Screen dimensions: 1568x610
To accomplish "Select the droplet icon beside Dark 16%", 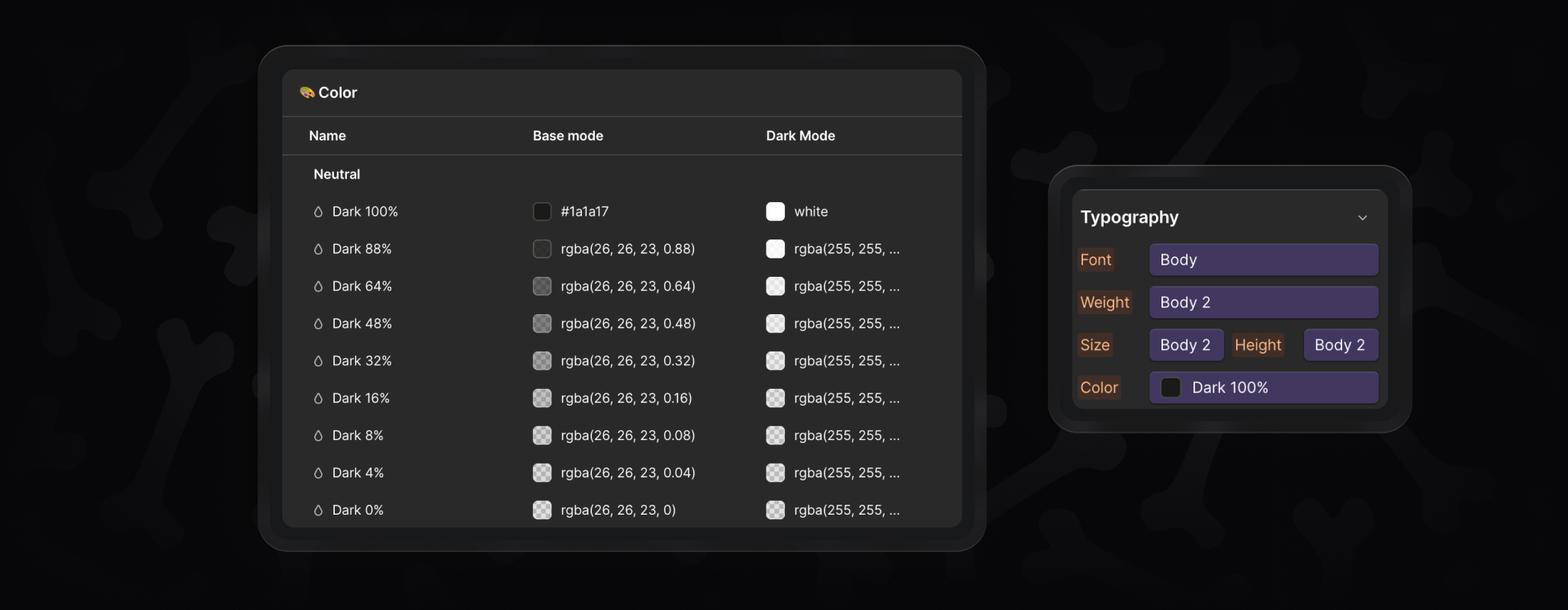I will [318, 397].
